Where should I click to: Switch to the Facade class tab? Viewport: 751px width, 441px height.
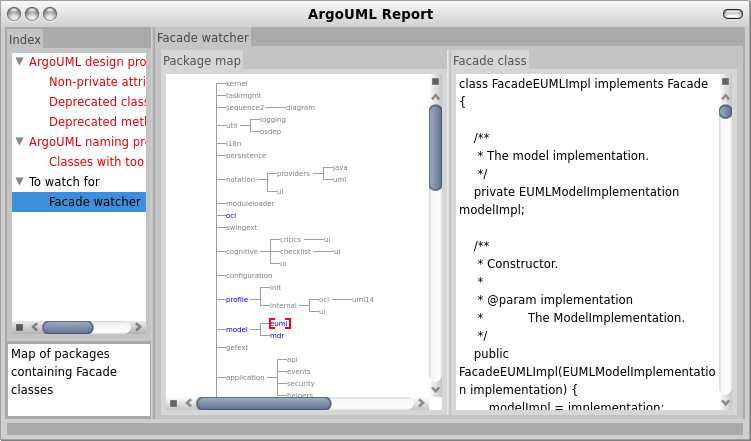pyautogui.click(x=489, y=61)
